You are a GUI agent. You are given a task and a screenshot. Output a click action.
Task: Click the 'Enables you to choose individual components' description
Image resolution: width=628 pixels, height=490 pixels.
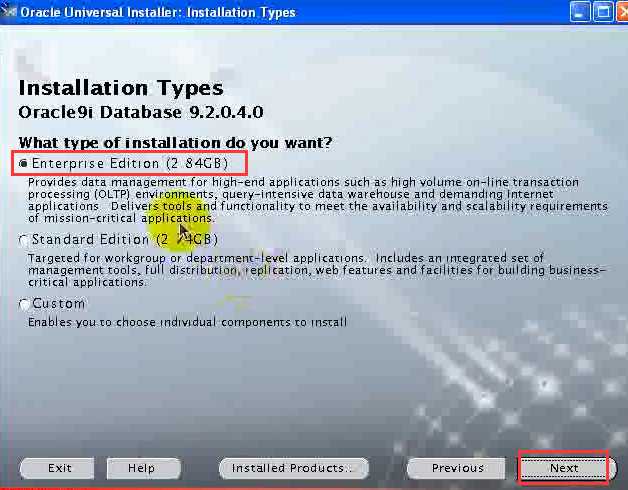point(187,322)
